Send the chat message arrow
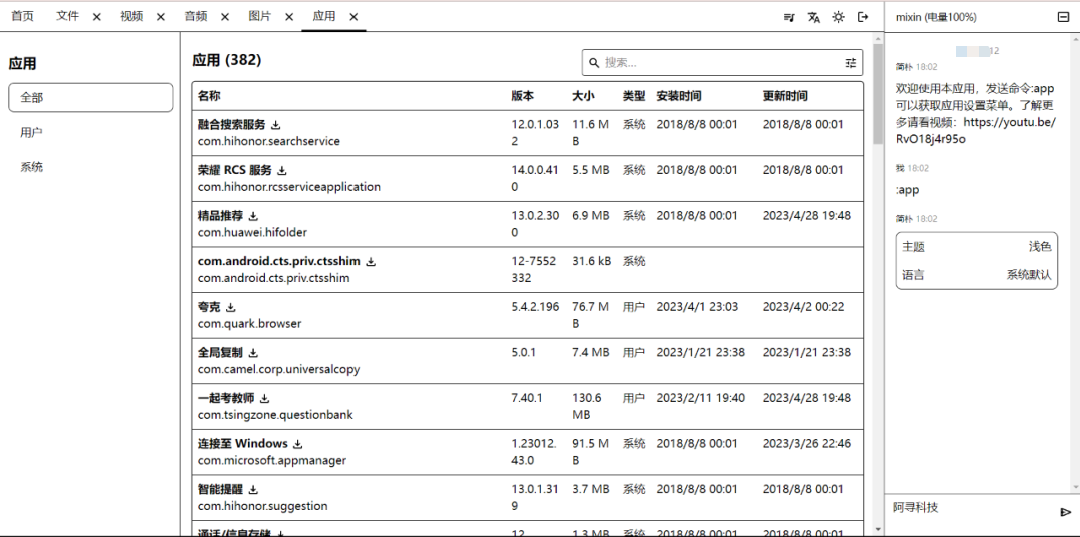 click(1065, 512)
